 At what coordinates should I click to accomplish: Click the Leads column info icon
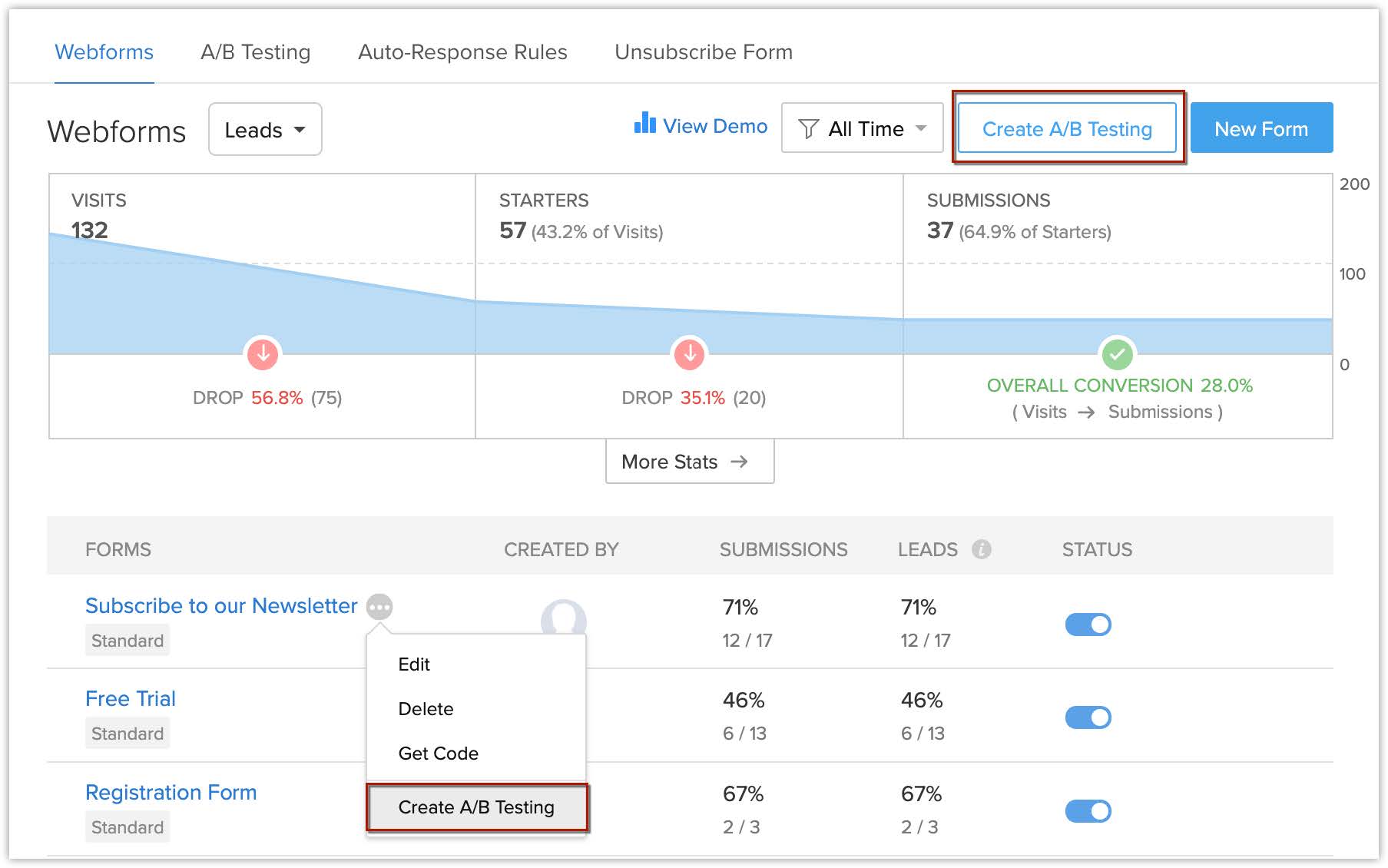[981, 549]
